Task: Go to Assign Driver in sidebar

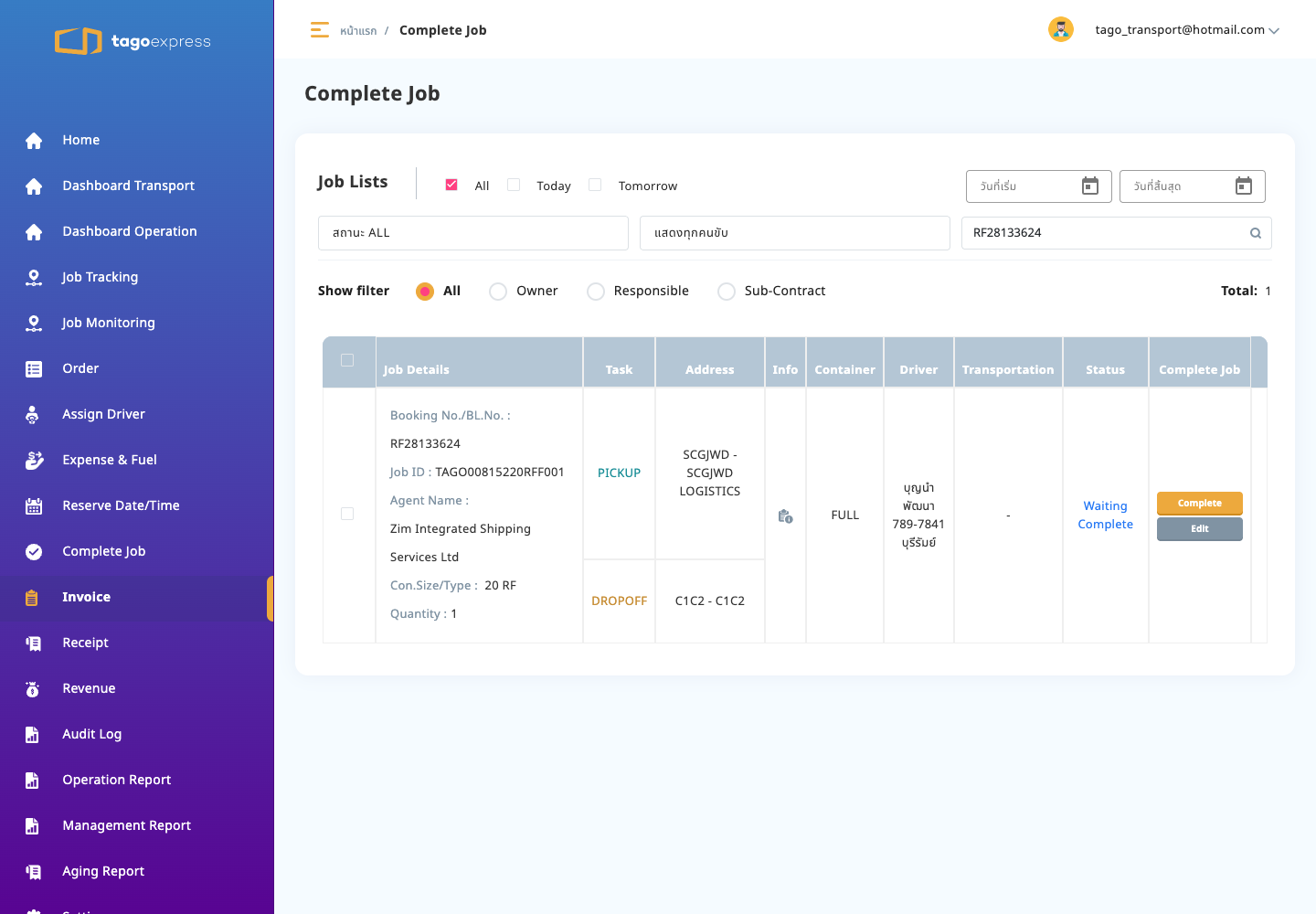Action: (x=103, y=414)
